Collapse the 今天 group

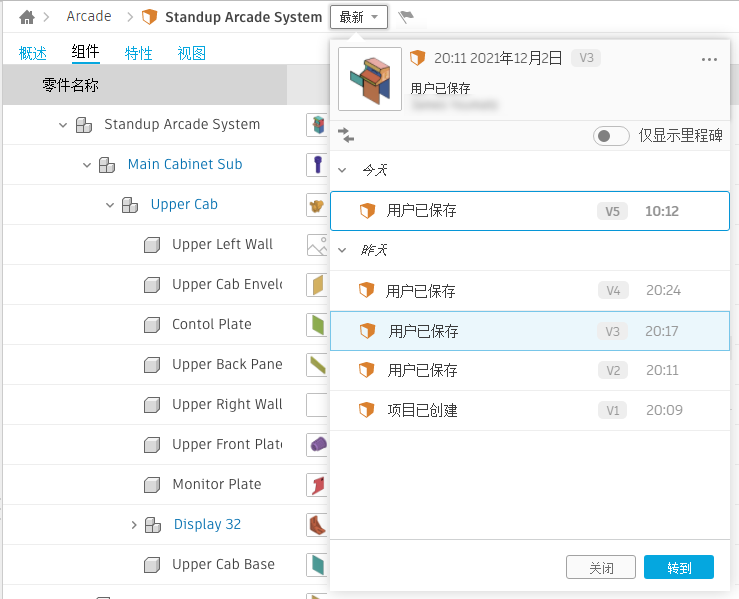(343, 170)
